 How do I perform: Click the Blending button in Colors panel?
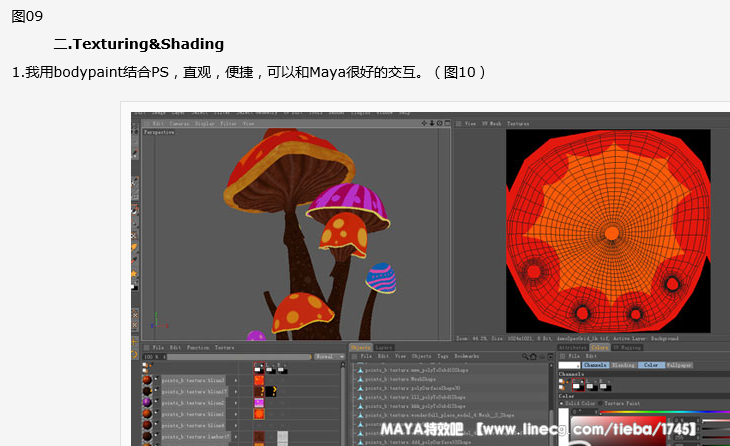[x=623, y=365]
